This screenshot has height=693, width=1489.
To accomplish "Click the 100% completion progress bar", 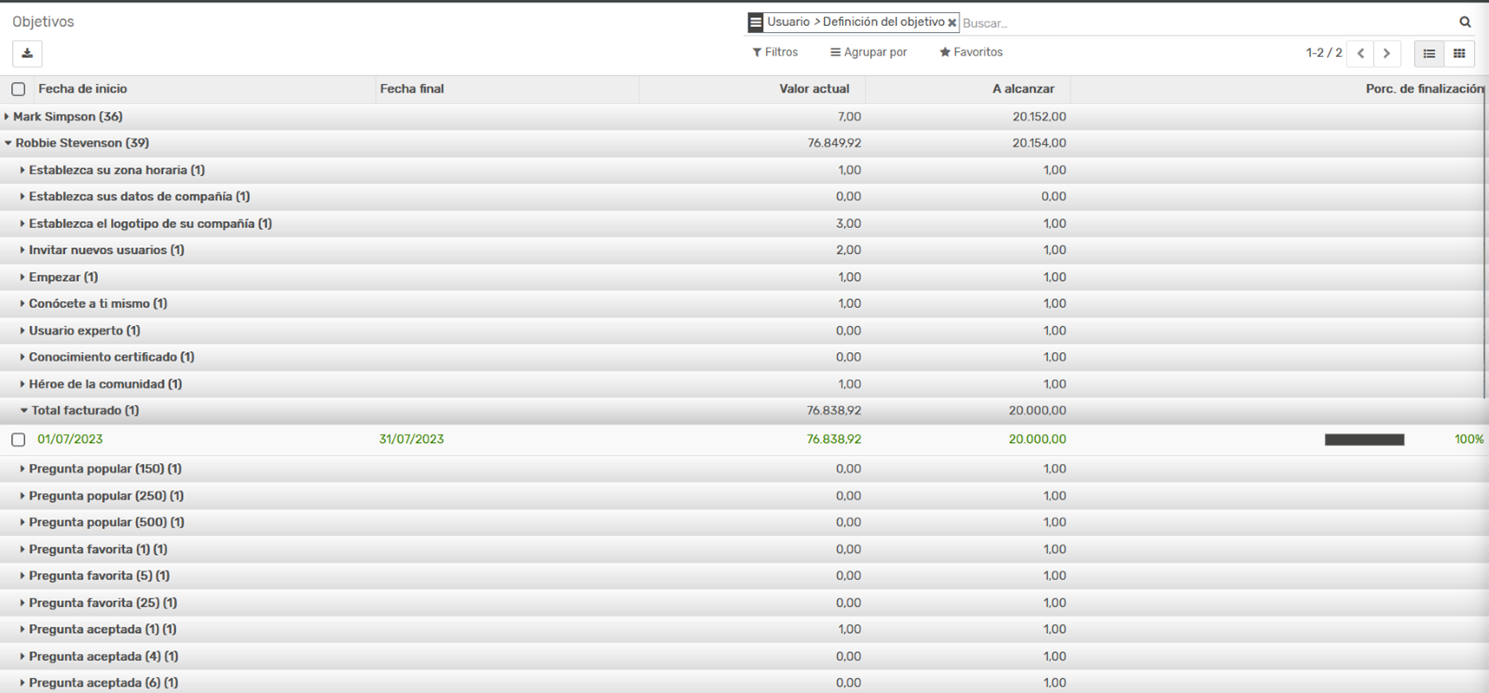I will [x=1364, y=440].
